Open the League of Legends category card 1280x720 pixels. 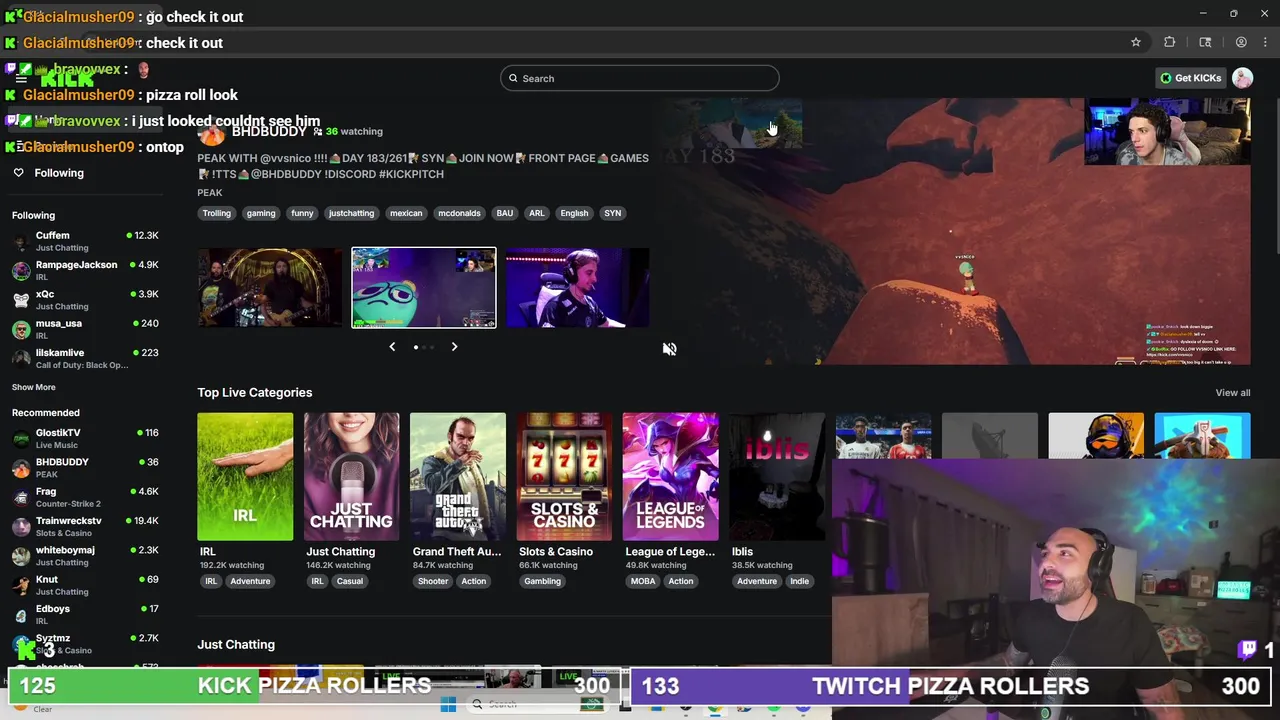670,476
